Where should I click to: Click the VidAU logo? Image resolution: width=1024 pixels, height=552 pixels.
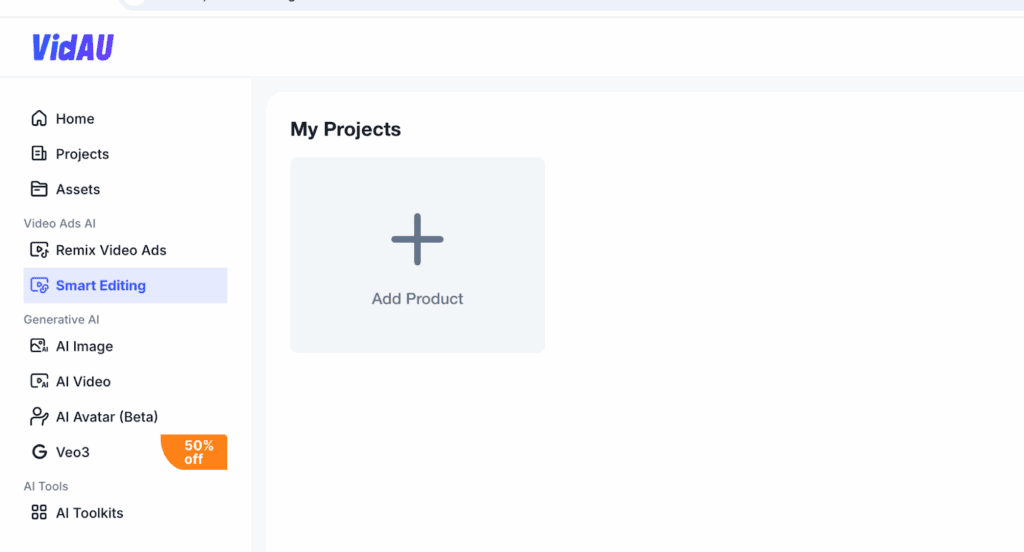click(x=72, y=47)
